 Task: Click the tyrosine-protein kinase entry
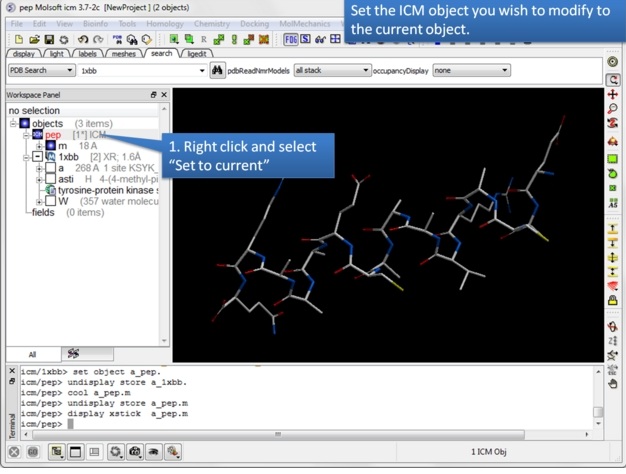tap(108, 190)
